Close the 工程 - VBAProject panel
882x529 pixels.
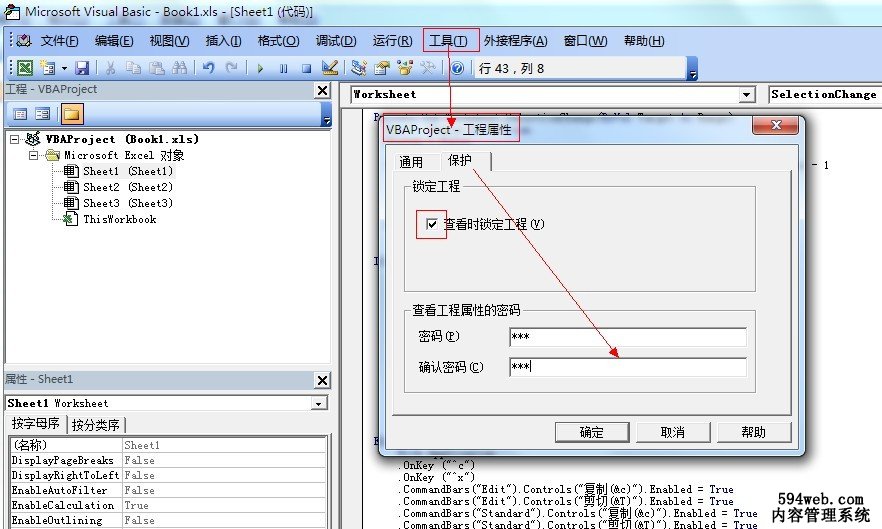tap(322, 90)
